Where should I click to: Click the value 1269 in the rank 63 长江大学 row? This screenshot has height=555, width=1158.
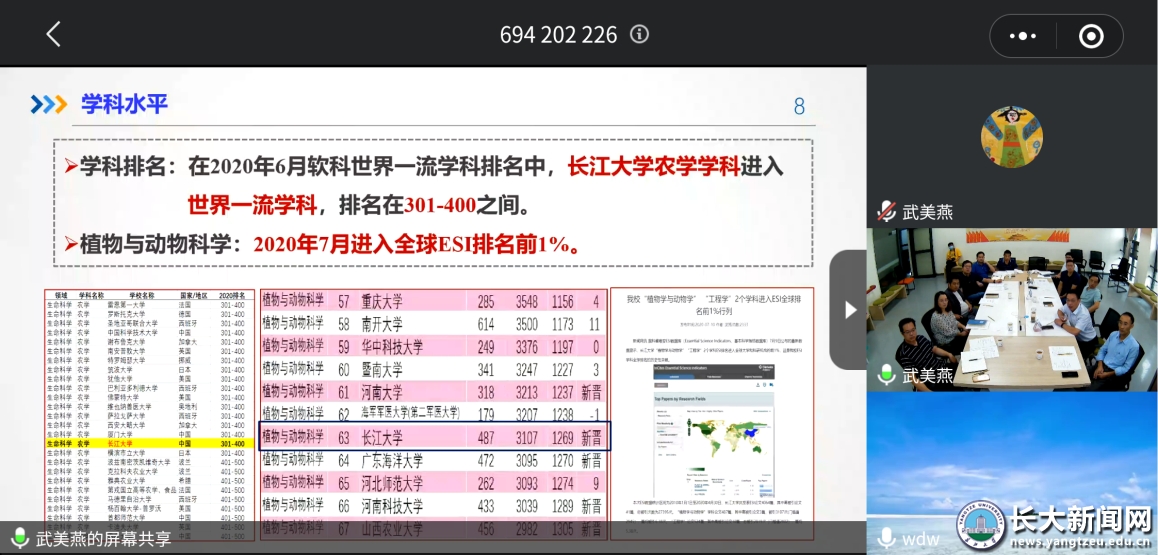coord(562,438)
